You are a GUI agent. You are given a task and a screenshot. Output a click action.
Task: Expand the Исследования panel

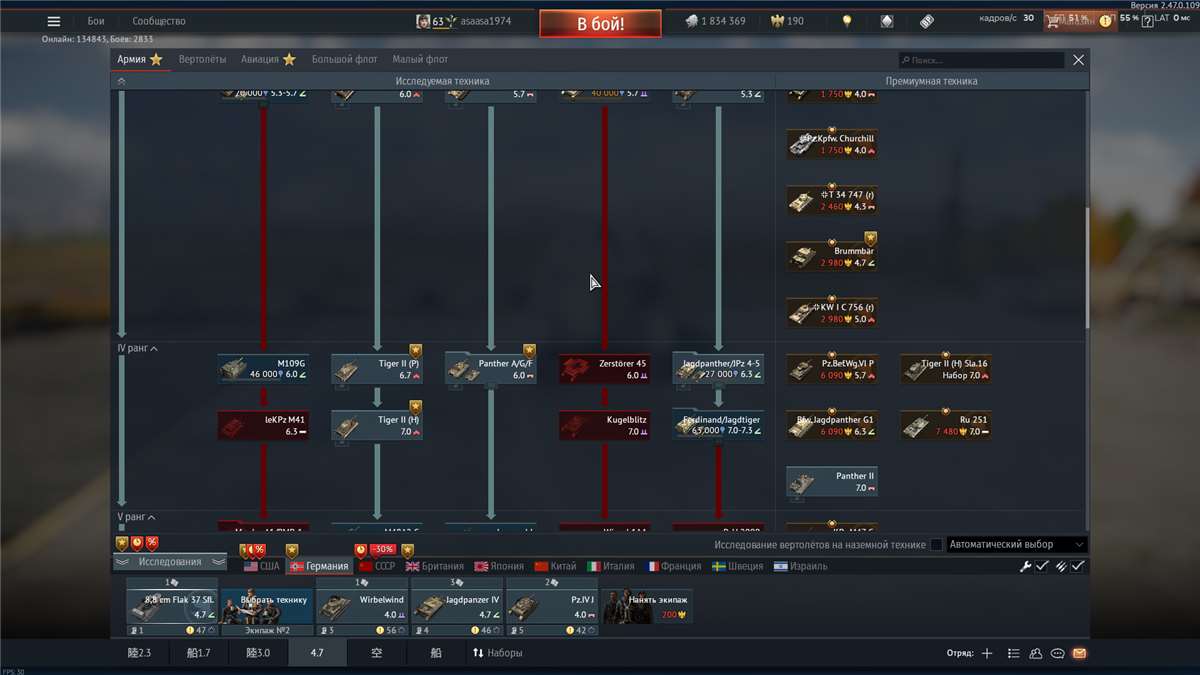(x=170, y=562)
